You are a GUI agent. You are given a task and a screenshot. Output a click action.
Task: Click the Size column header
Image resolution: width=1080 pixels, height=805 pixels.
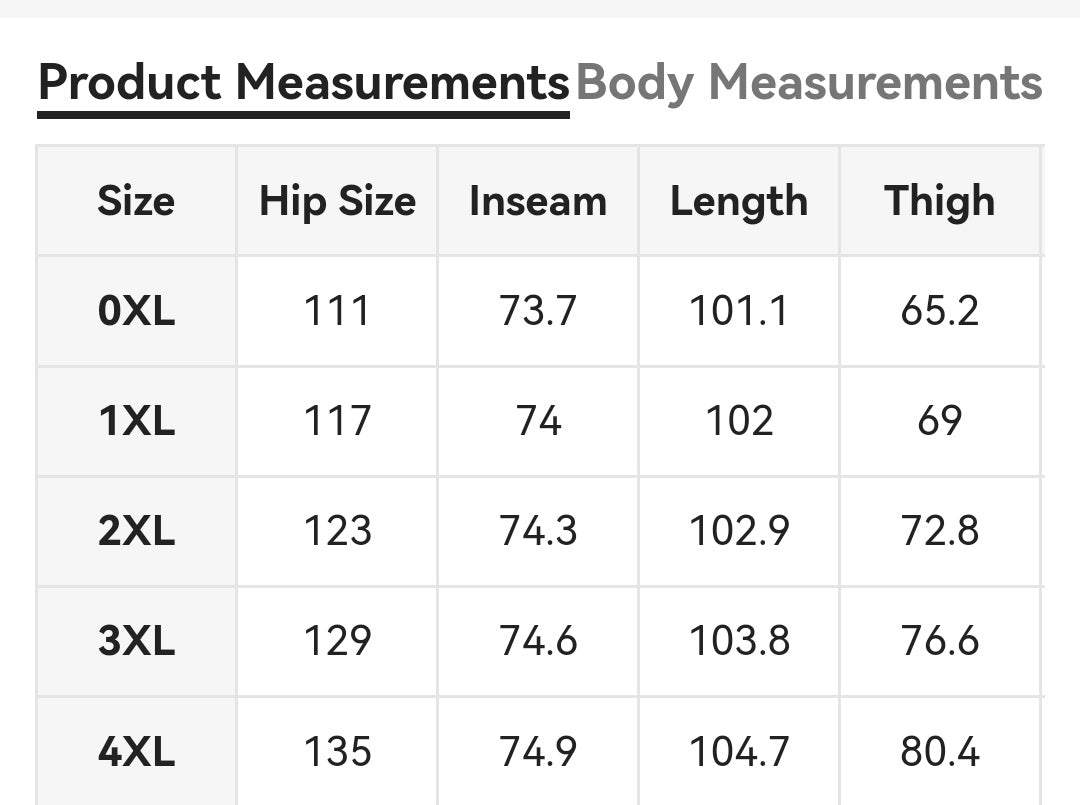click(x=136, y=201)
